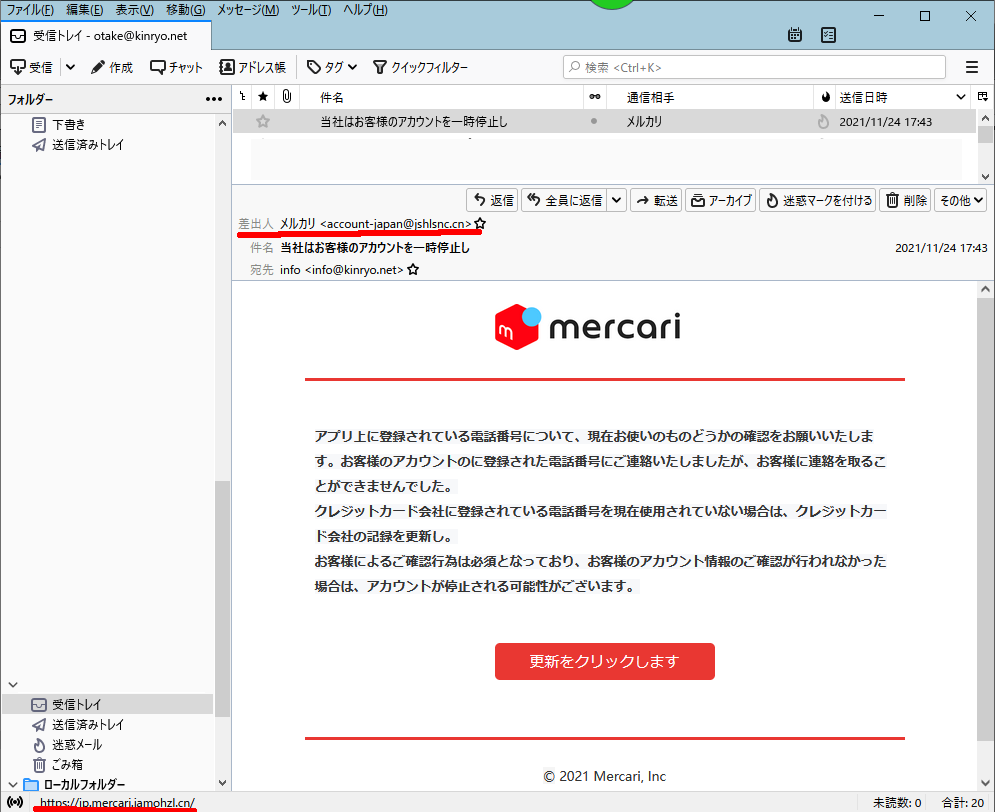This screenshot has height=812, width=995.
Task: Sort messages by 件名 column header
Action: [x=442, y=97]
